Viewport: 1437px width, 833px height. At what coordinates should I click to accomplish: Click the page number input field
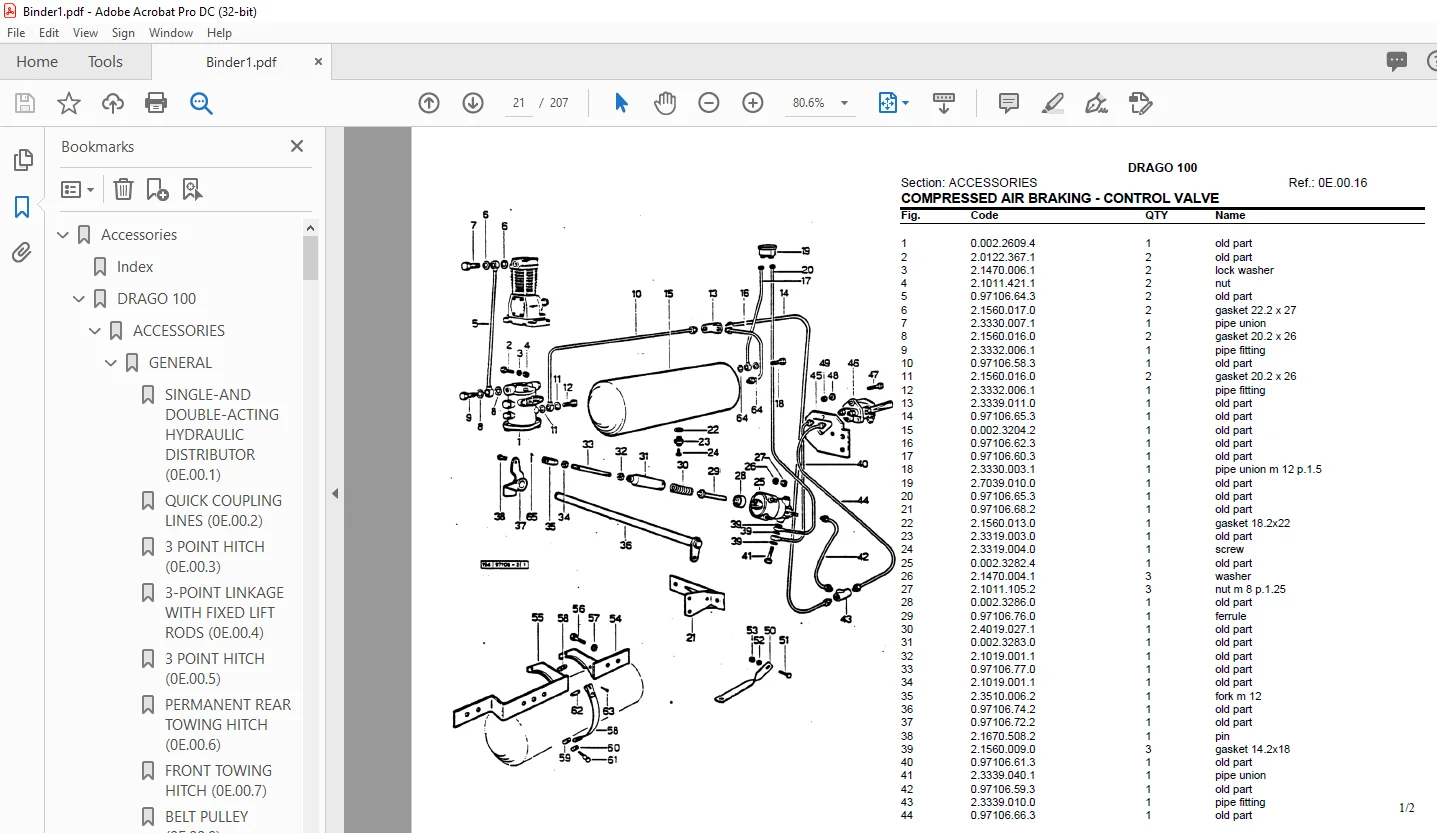519,103
